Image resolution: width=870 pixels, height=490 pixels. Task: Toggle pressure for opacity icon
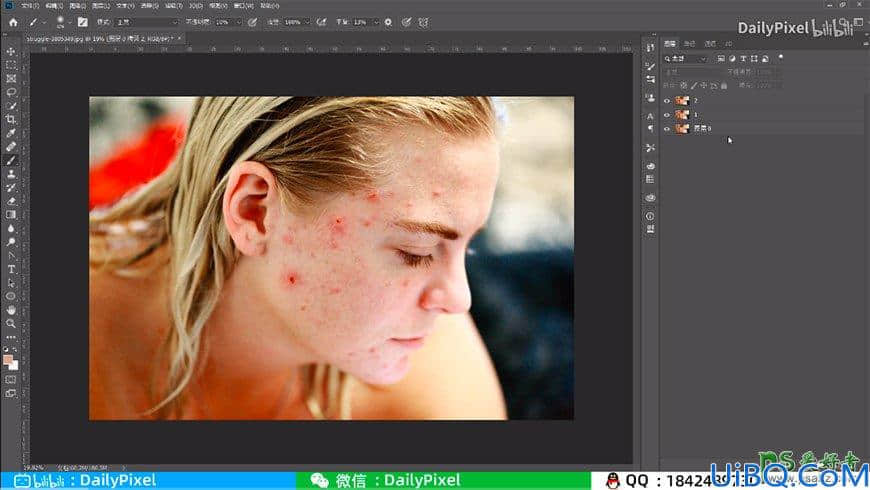252,23
